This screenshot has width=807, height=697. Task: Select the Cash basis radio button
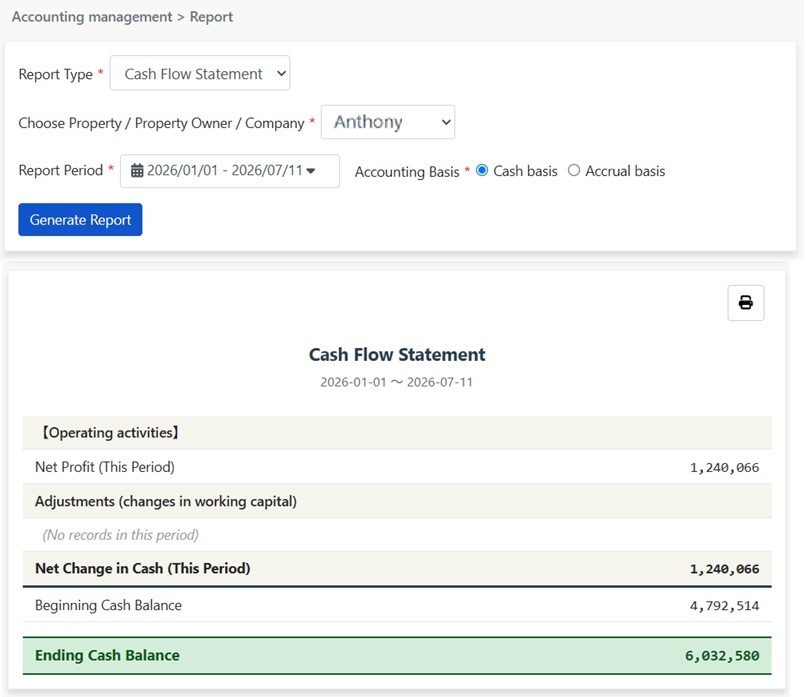pyautogui.click(x=482, y=170)
